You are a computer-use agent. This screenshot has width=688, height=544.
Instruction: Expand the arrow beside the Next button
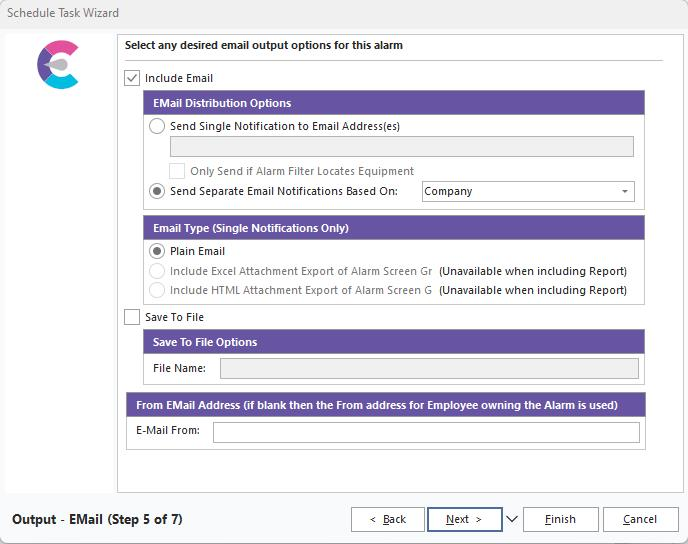[x=512, y=519]
